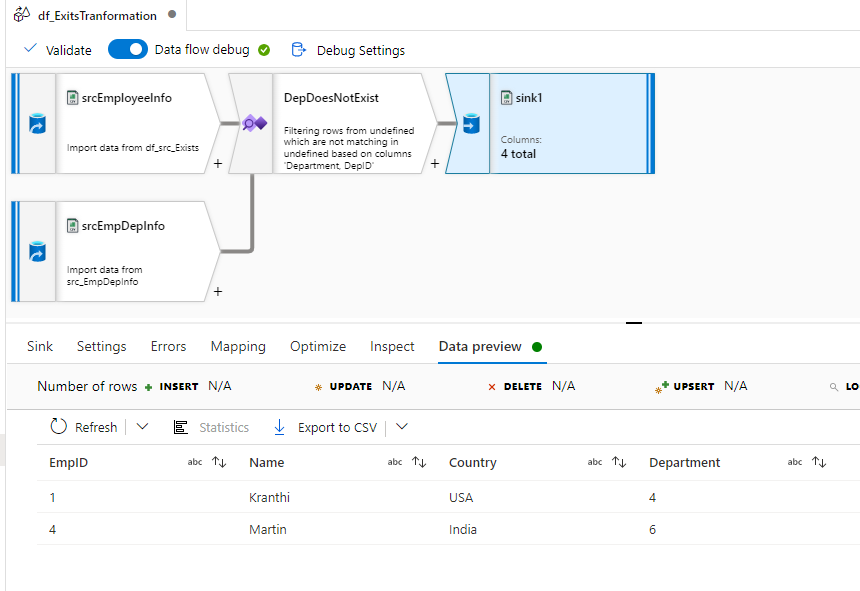Click the data flow icon in df_ExitsTranformation tab
The height and width of the screenshot is (591, 860).
coord(21,14)
